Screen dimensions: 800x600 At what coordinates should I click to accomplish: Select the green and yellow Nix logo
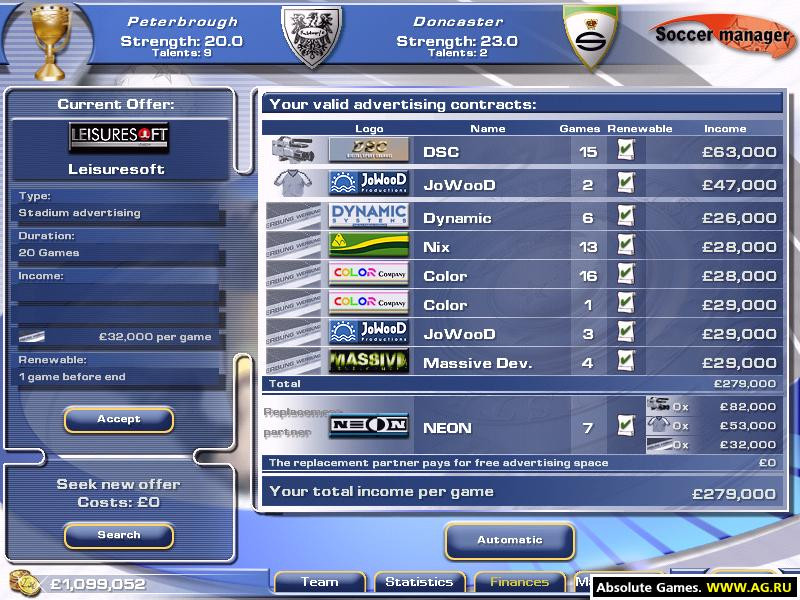pyautogui.click(x=368, y=245)
